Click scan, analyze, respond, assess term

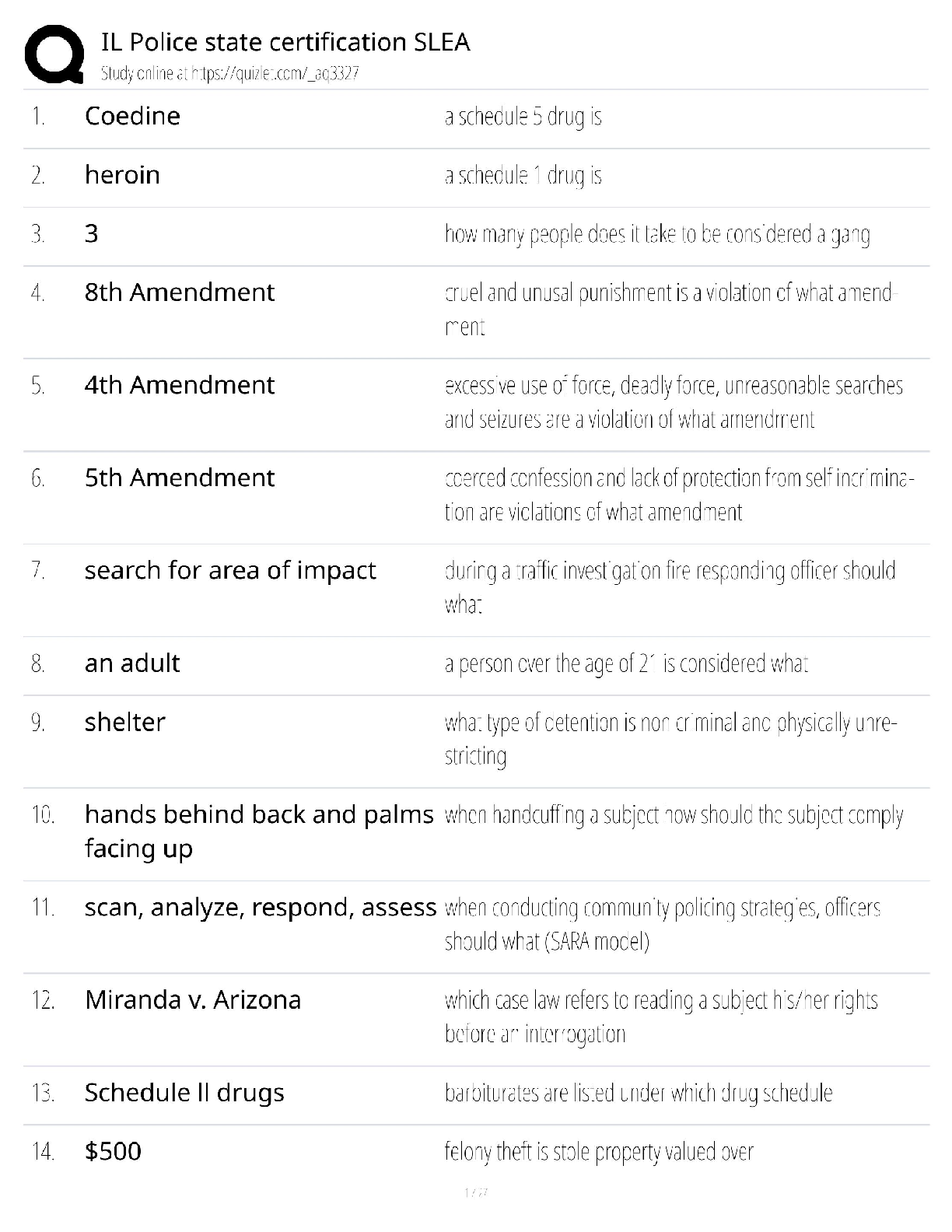pos(261,908)
